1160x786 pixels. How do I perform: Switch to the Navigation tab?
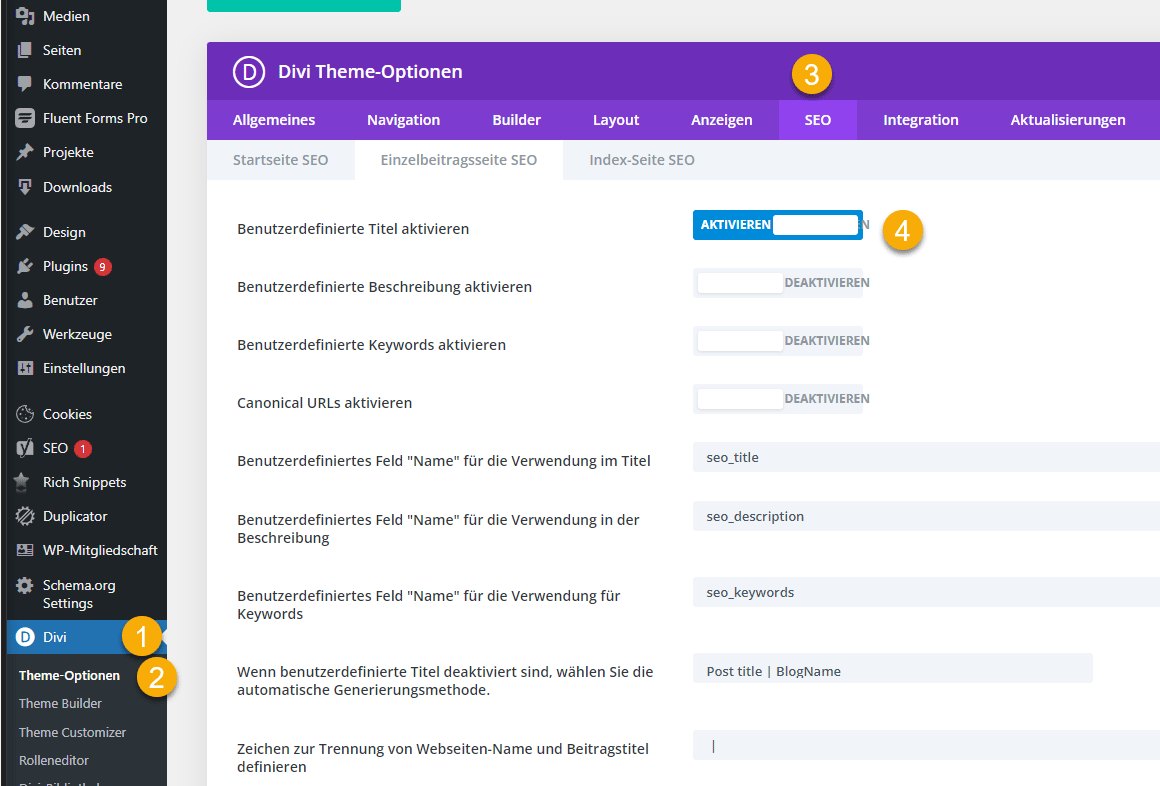point(403,120)
